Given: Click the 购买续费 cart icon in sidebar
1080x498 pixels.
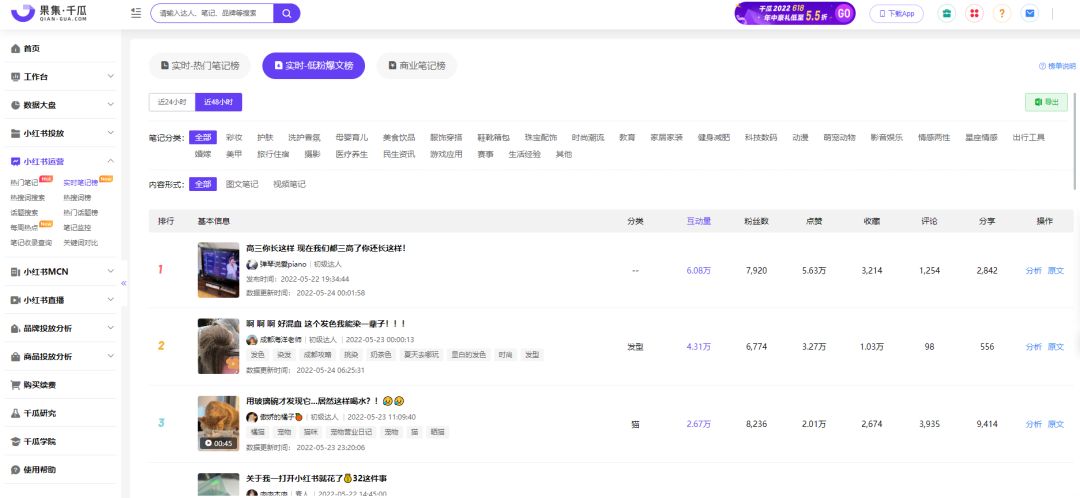Looking at the screenshot, I should [15, 384].
